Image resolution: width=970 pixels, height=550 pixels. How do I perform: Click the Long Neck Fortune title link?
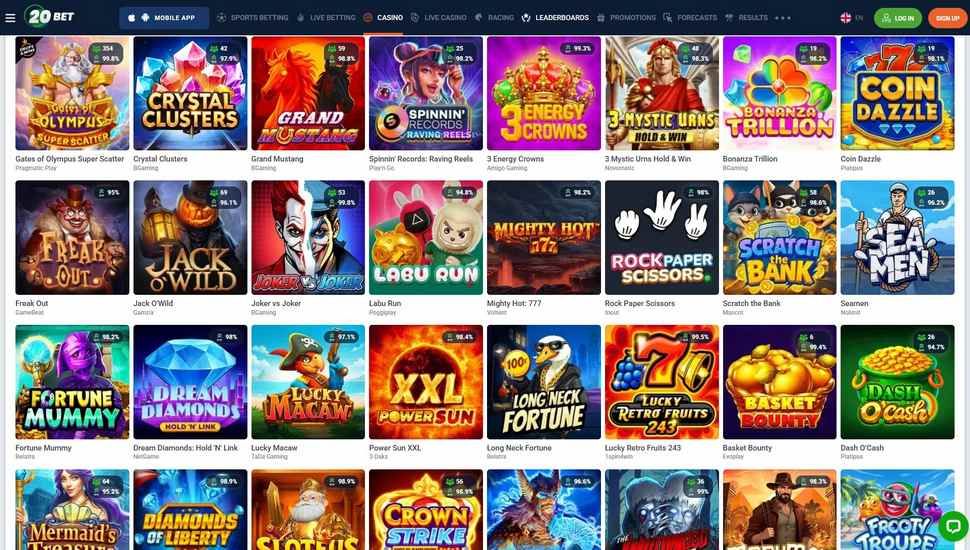(x=519, y=448)
